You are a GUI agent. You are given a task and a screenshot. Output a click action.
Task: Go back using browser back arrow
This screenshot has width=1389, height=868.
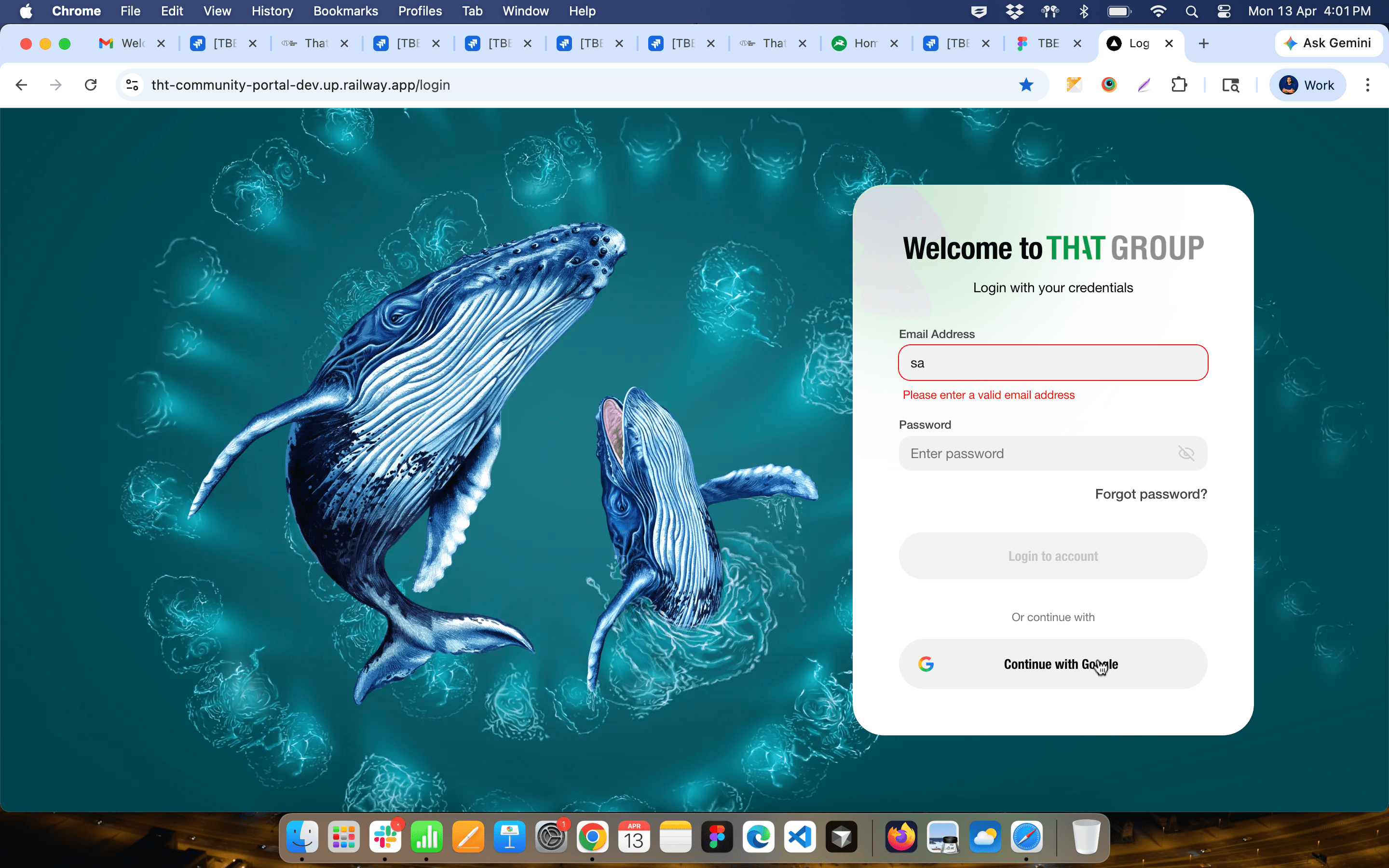tap(21, 85)
